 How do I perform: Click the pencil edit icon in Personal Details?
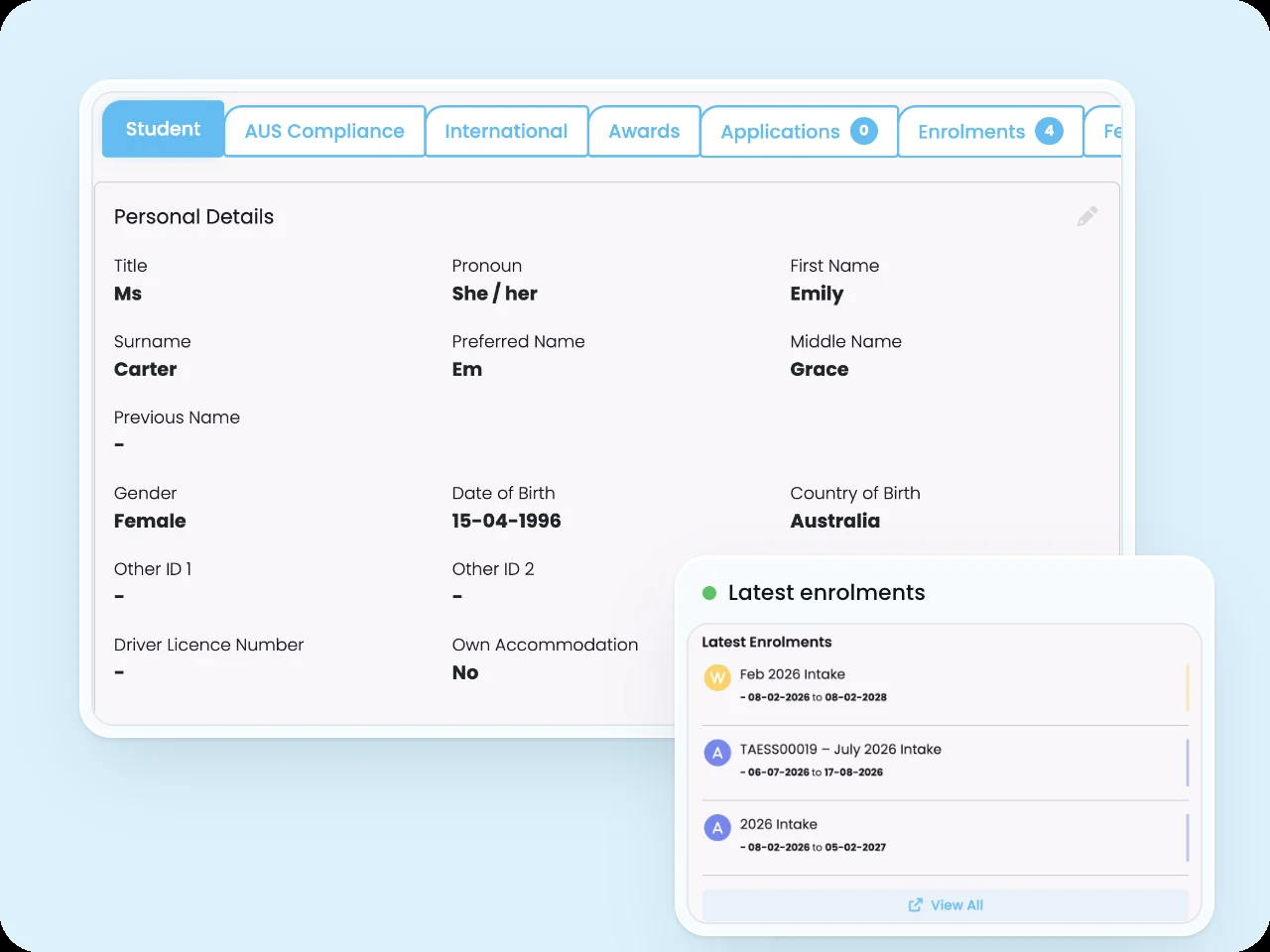click(x=1087, y=216)
